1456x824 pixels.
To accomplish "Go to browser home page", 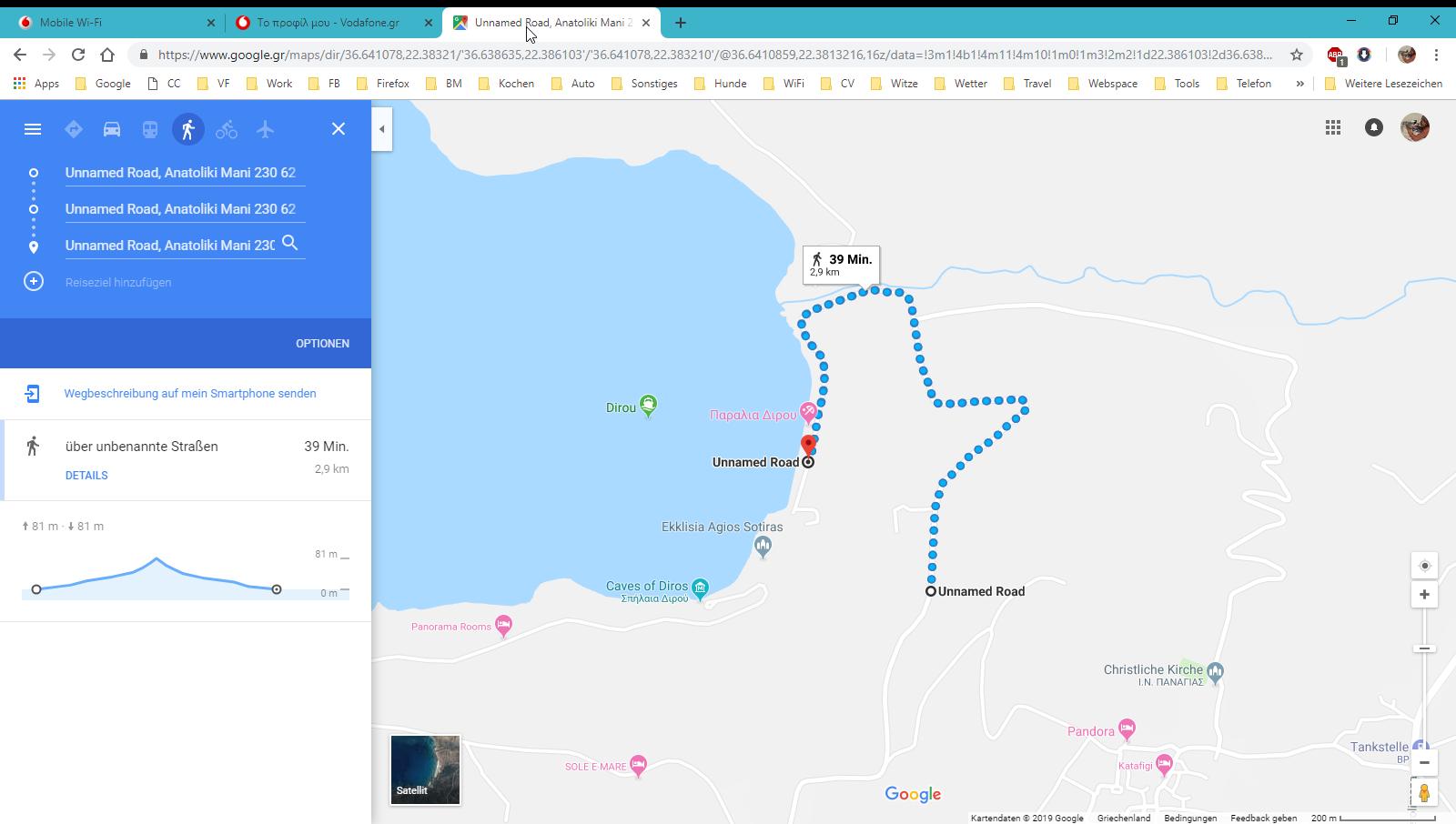I will pos(107,55).
